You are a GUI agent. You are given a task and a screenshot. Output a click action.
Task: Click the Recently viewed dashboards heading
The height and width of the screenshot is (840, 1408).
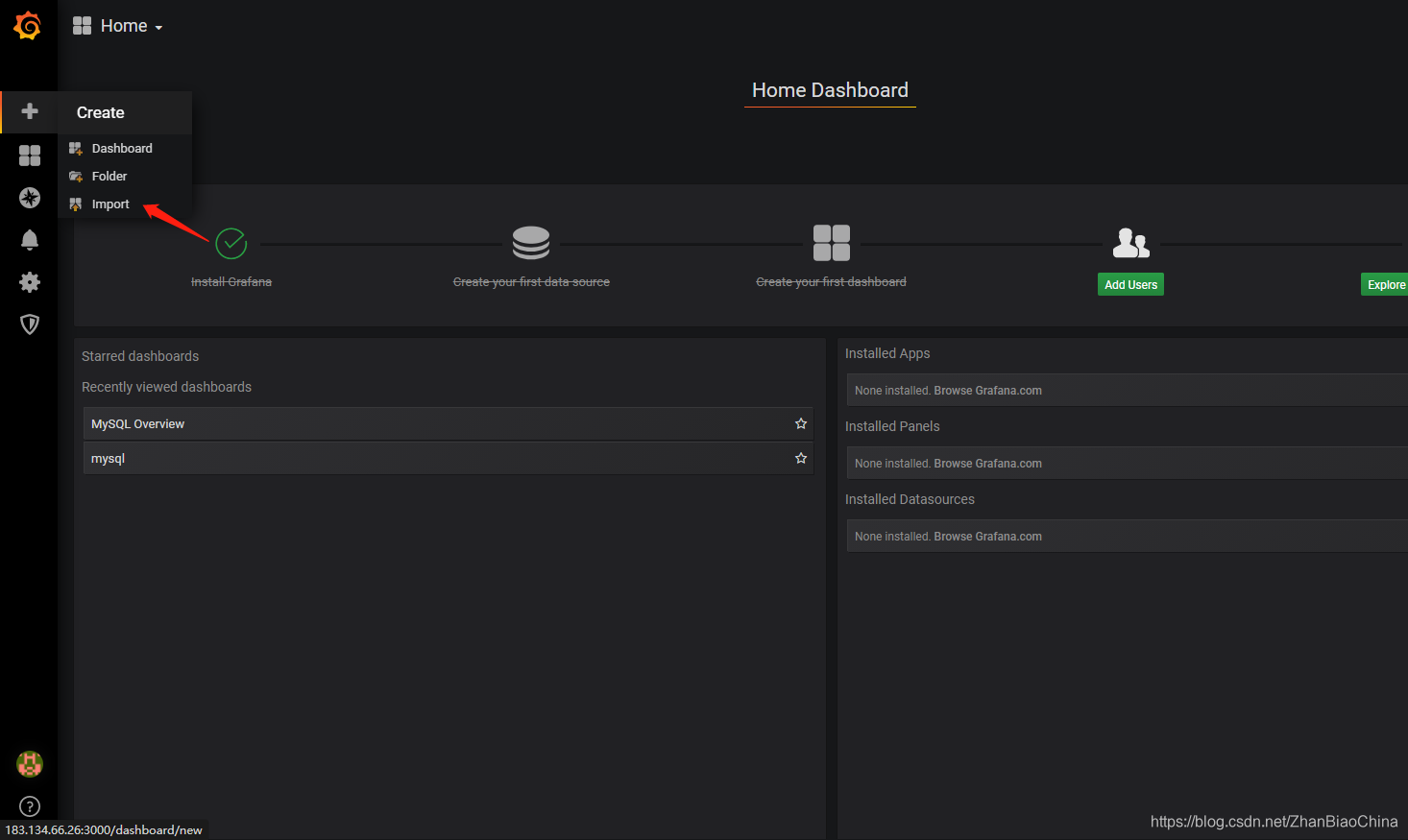click(x=166, y=387)
